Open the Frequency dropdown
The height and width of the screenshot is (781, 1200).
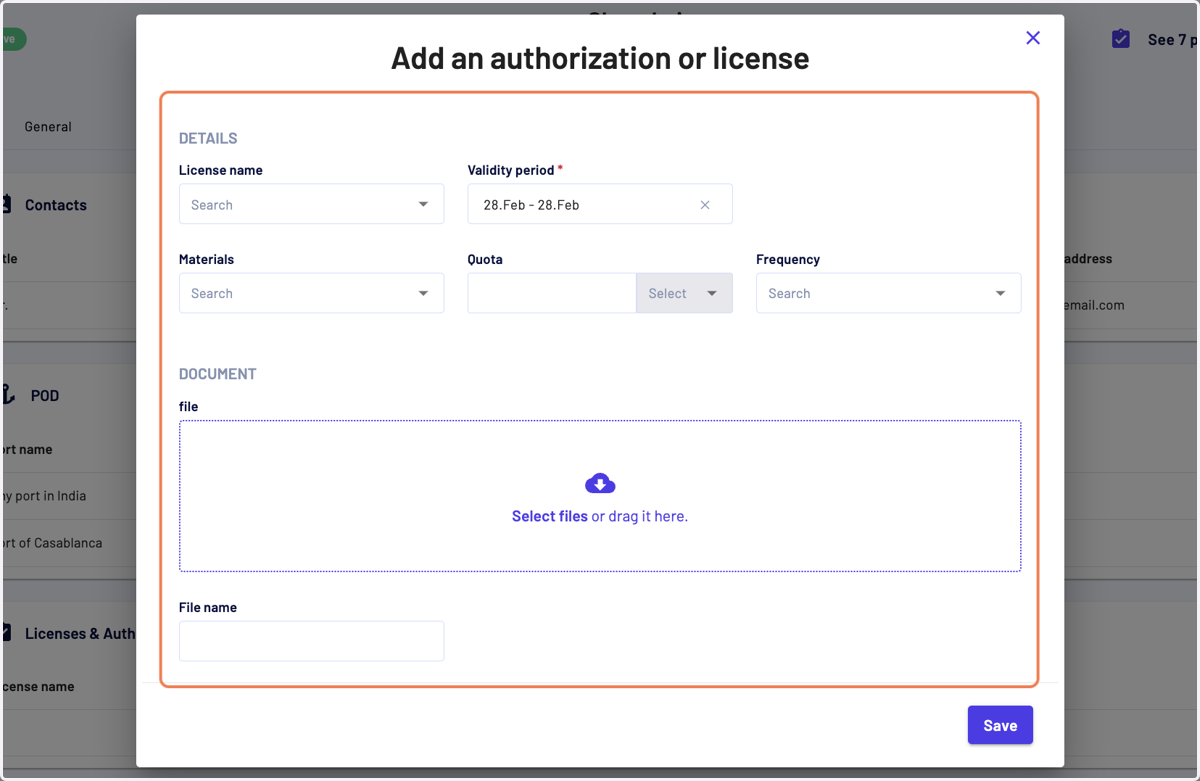click(x=888, y=293)
